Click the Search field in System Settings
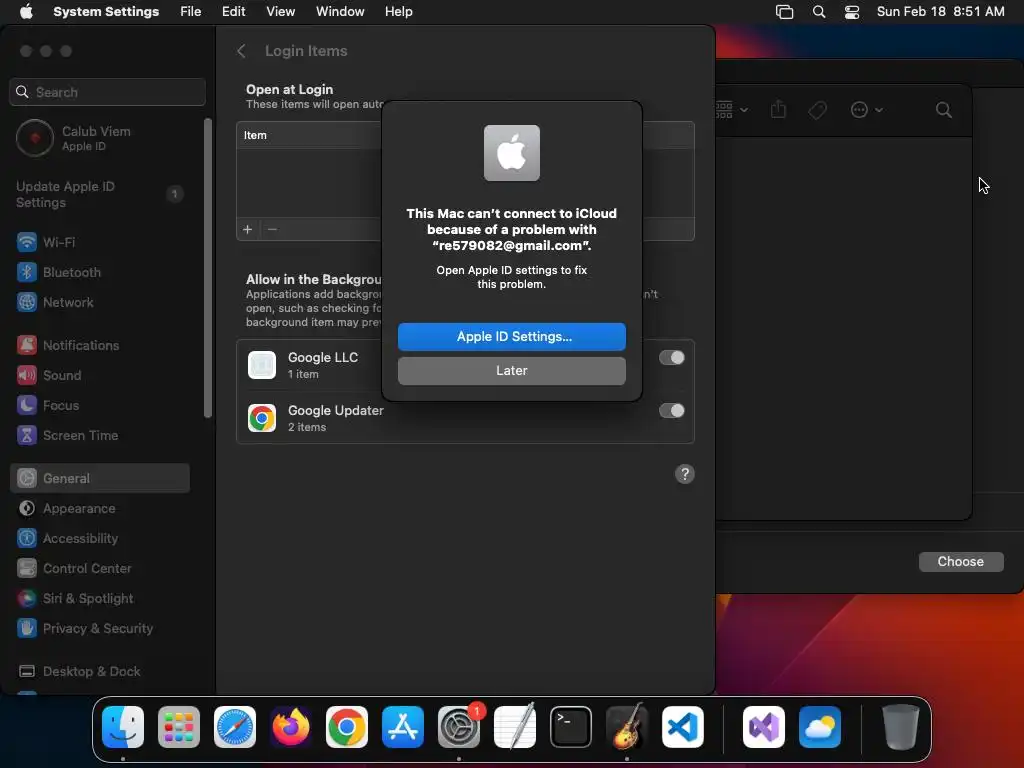The image size is (1024, 768). click(108, 92)
